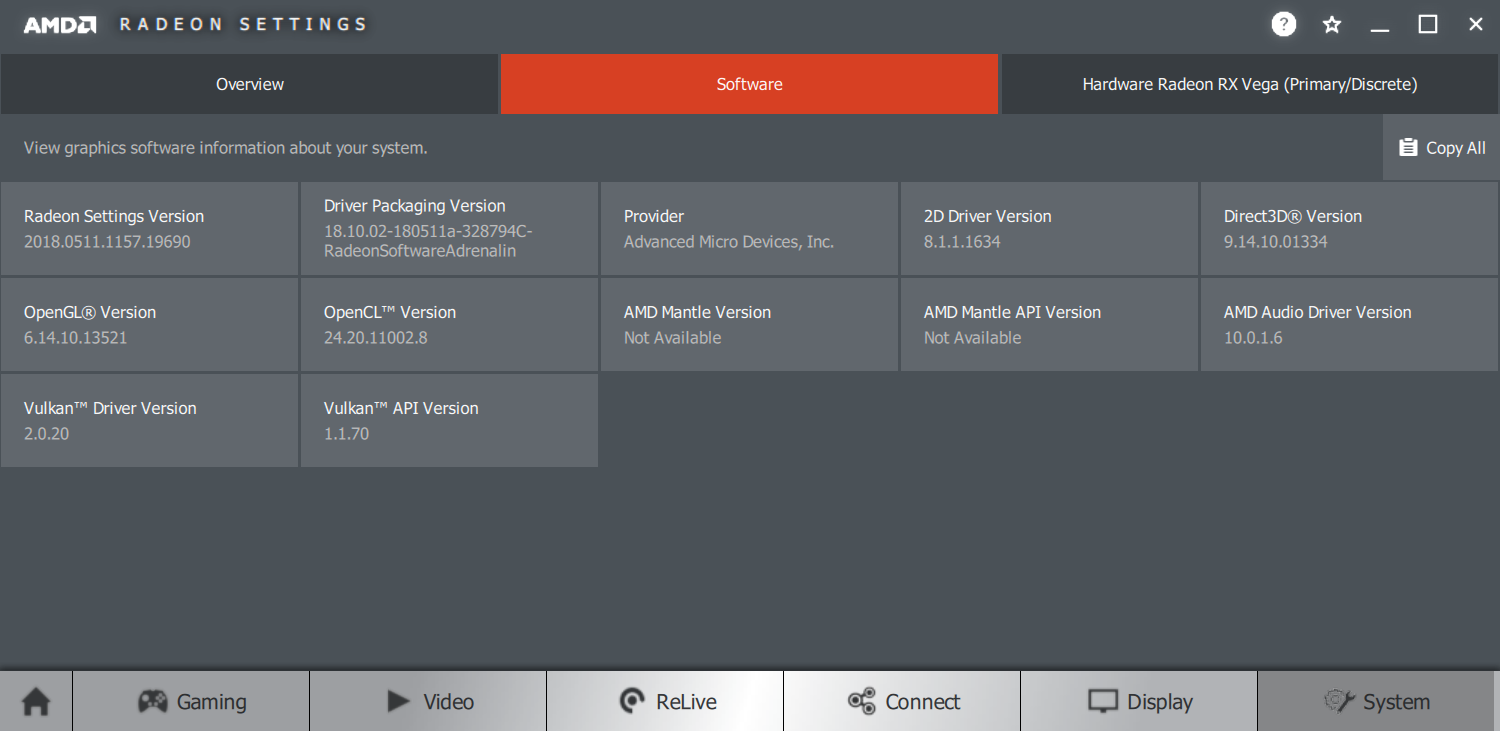Open the Gaming section
This screenshot has height=731, width=1500.
click(191, 701)
